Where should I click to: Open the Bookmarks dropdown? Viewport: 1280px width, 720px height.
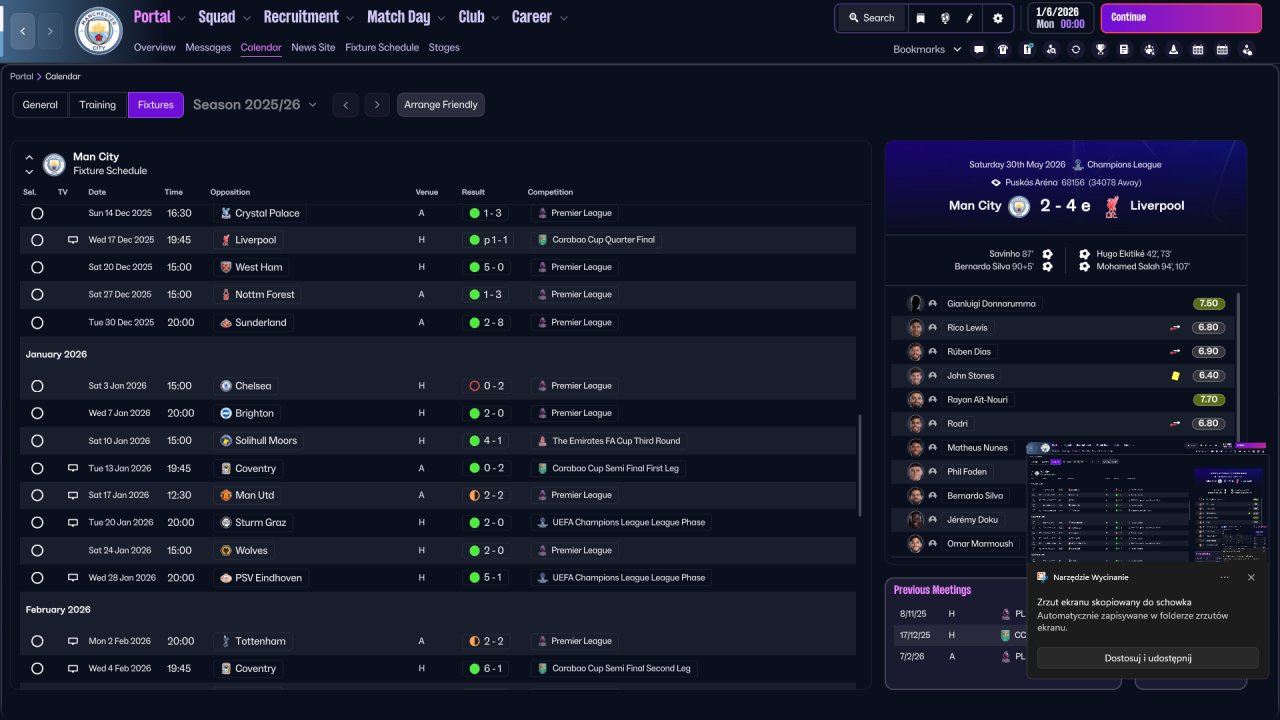click(x=927, y=49)
